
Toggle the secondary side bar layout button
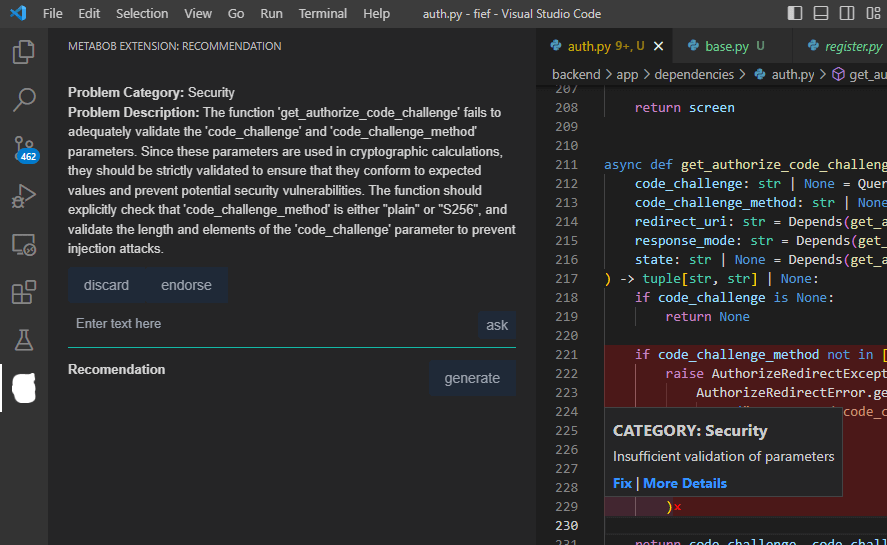pyautogui.click(x=847, y=13)
